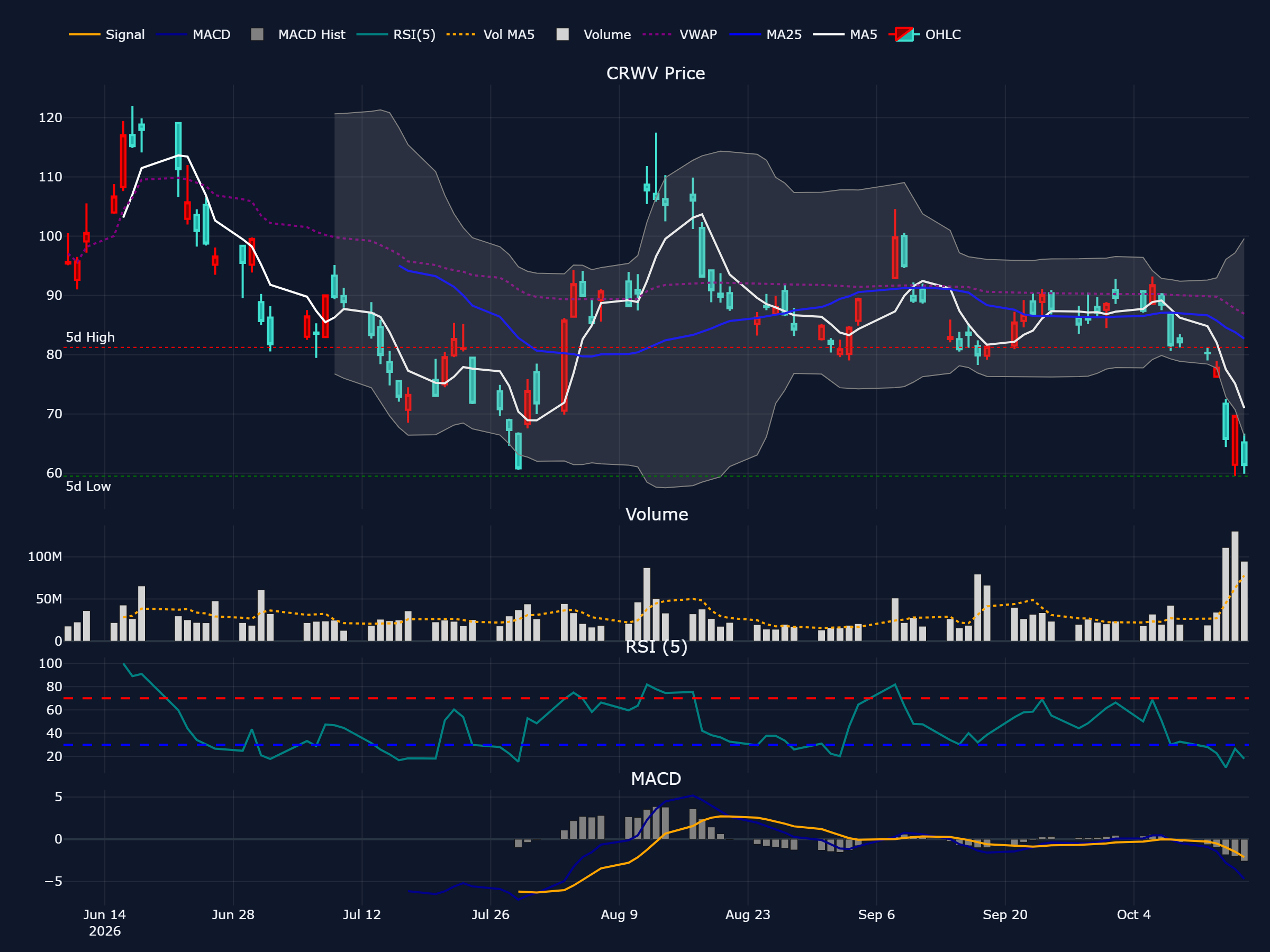Toggle the MA25 legend entry
The height and width of the screenshot is (952, 1270).
pyautogui.click(x=765, y=34)
